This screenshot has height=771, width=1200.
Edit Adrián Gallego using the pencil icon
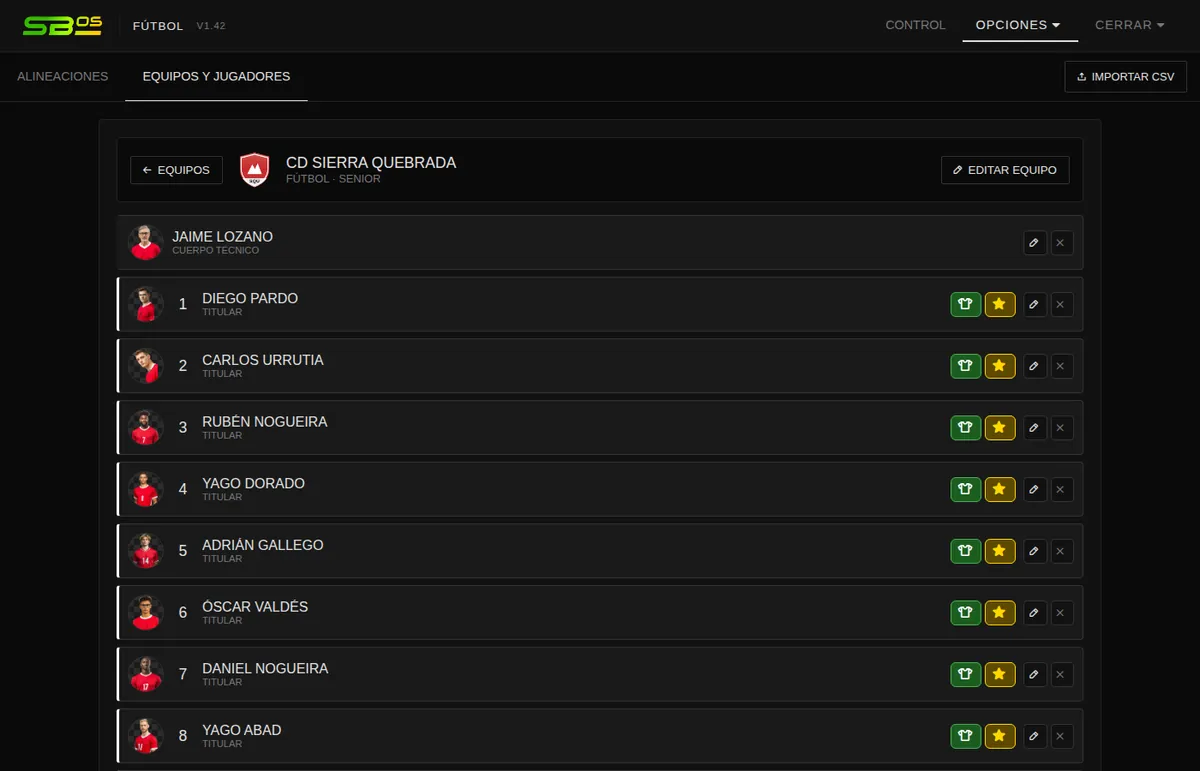point(1035,551)
